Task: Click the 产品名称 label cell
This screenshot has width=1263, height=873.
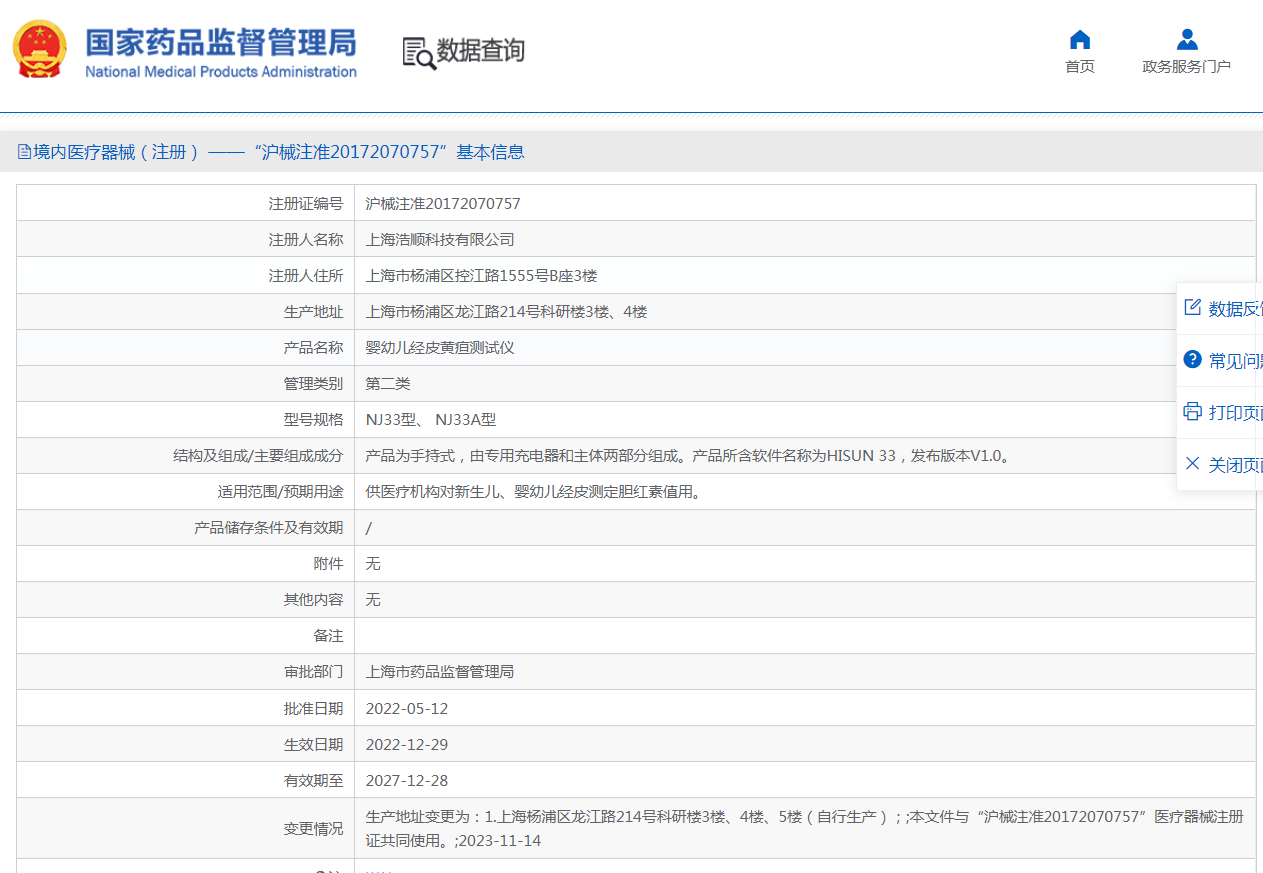Action: tap(185, 347)
